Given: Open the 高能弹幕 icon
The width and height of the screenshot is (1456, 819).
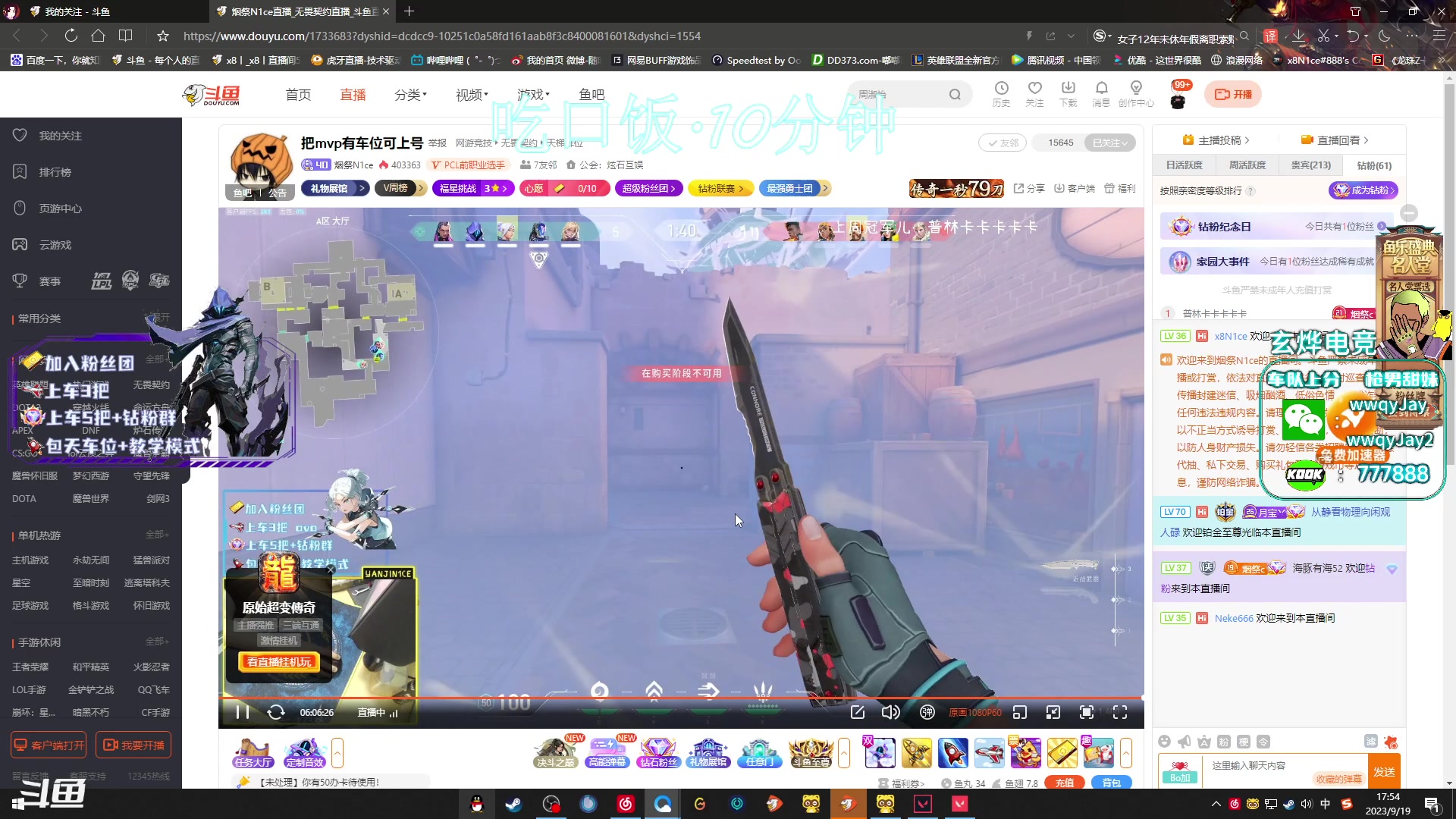Looking at the screenshot, I should 607,753.
